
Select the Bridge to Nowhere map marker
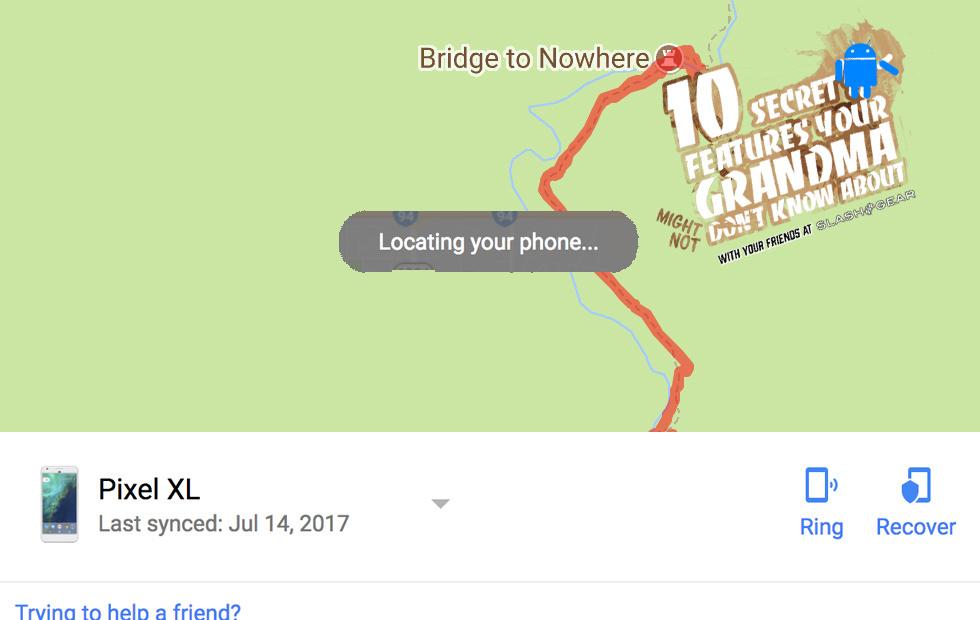[668, 59]
